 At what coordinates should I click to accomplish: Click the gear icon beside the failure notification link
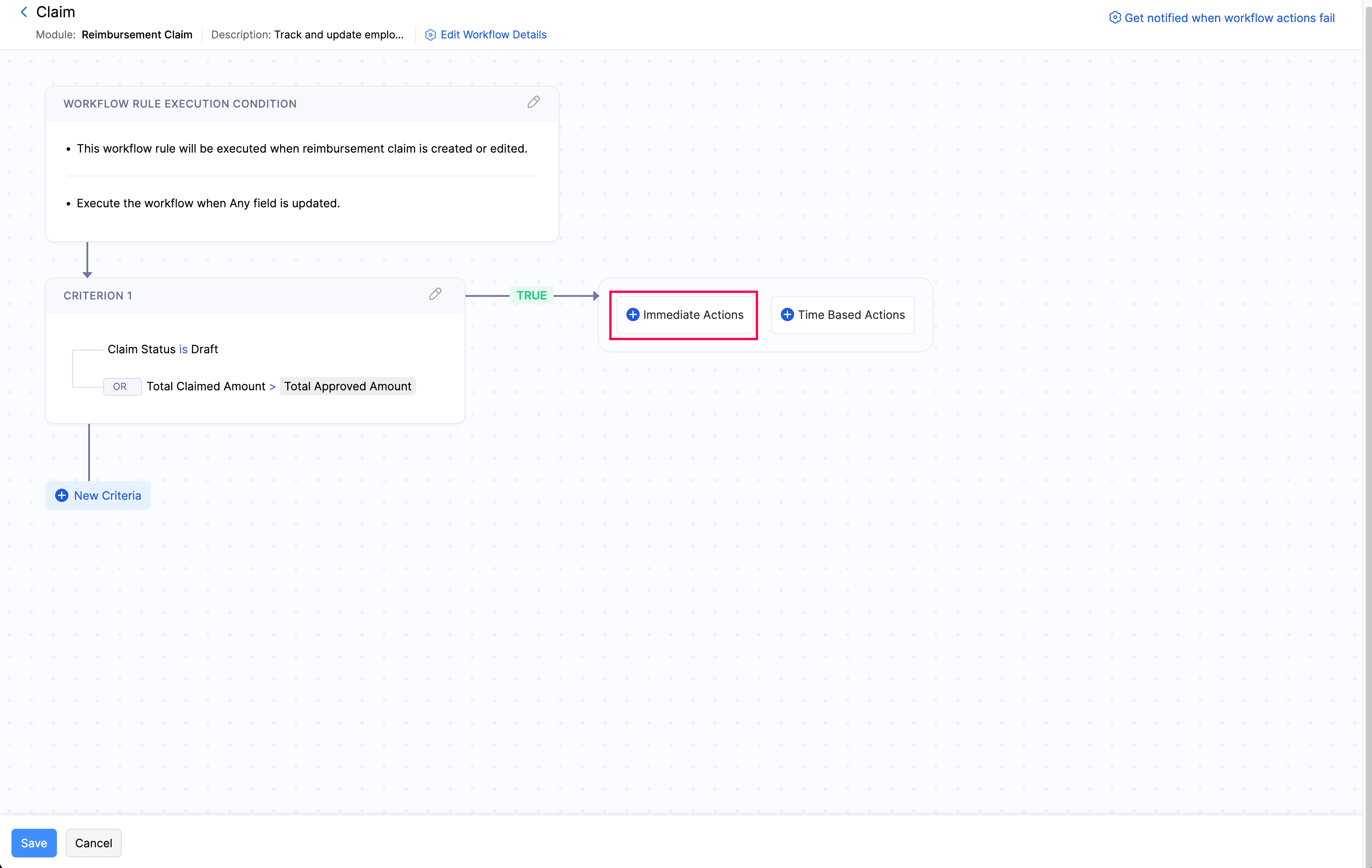pyautogui.click(x=1114, y=18)
